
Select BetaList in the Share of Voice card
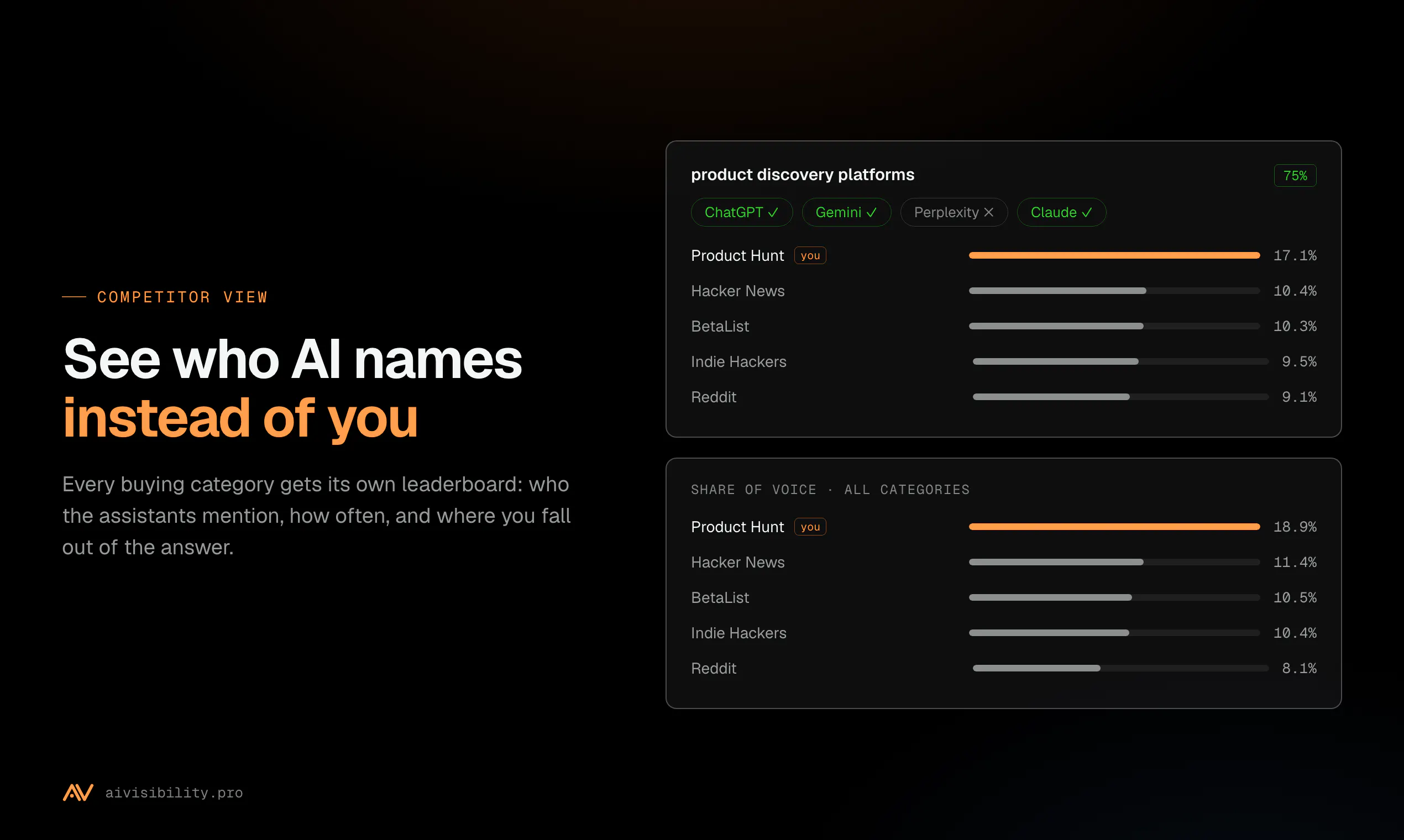coord(720,598)
